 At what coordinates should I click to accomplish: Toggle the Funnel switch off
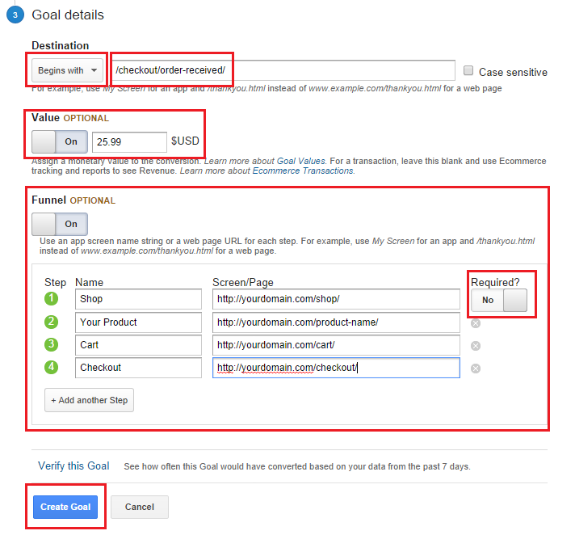[59, 224]
